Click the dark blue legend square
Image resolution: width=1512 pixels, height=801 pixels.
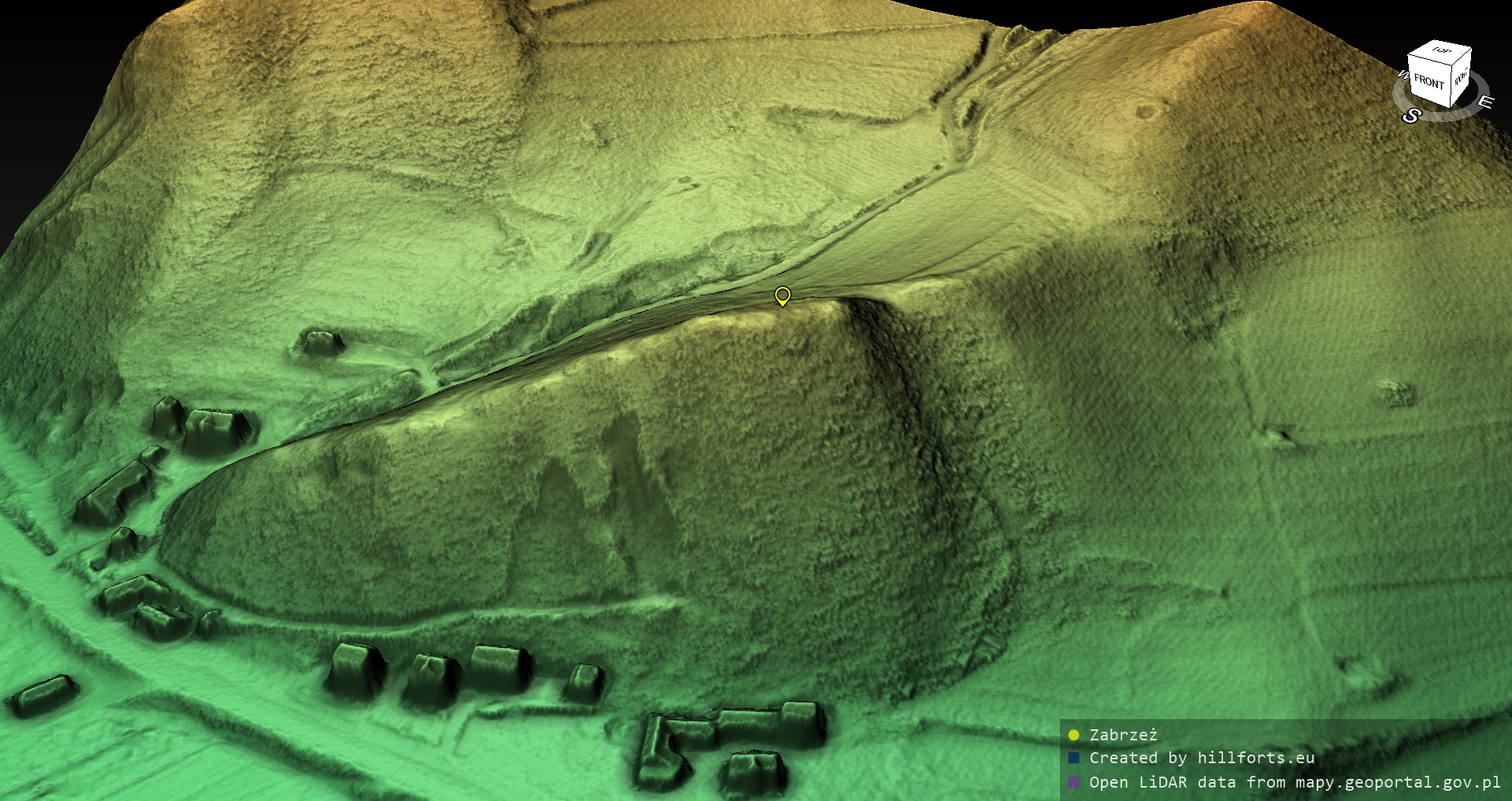1073,758
